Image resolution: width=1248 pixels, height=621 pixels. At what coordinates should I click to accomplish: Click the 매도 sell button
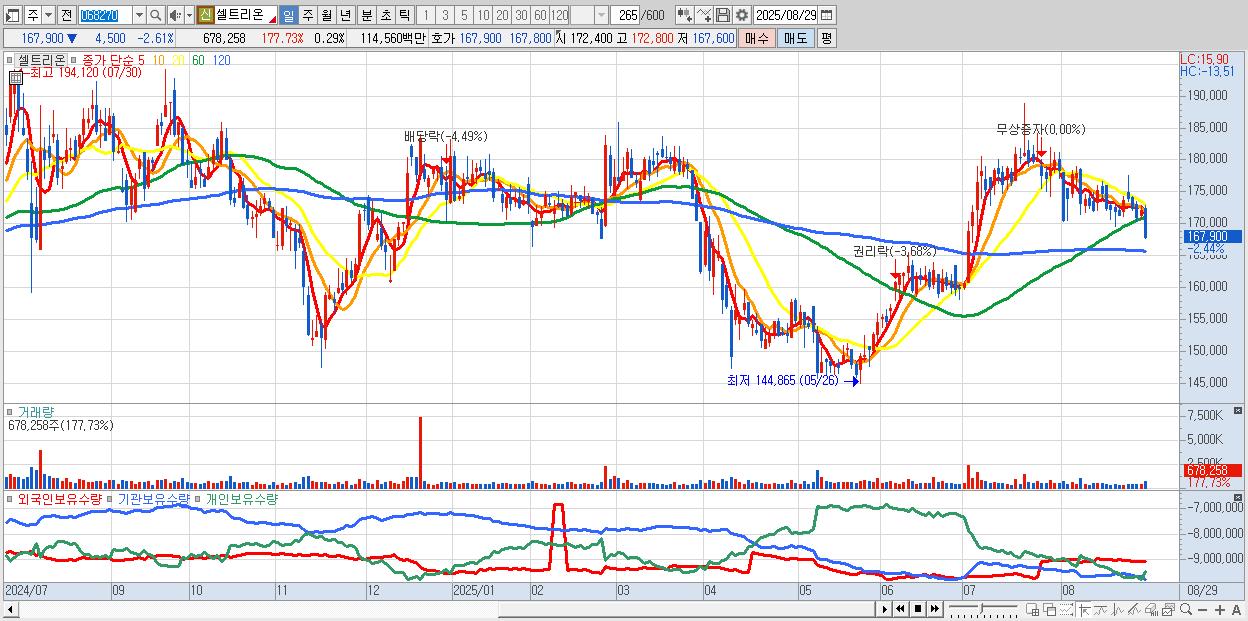pyautogui.click(x=795, y=38)
